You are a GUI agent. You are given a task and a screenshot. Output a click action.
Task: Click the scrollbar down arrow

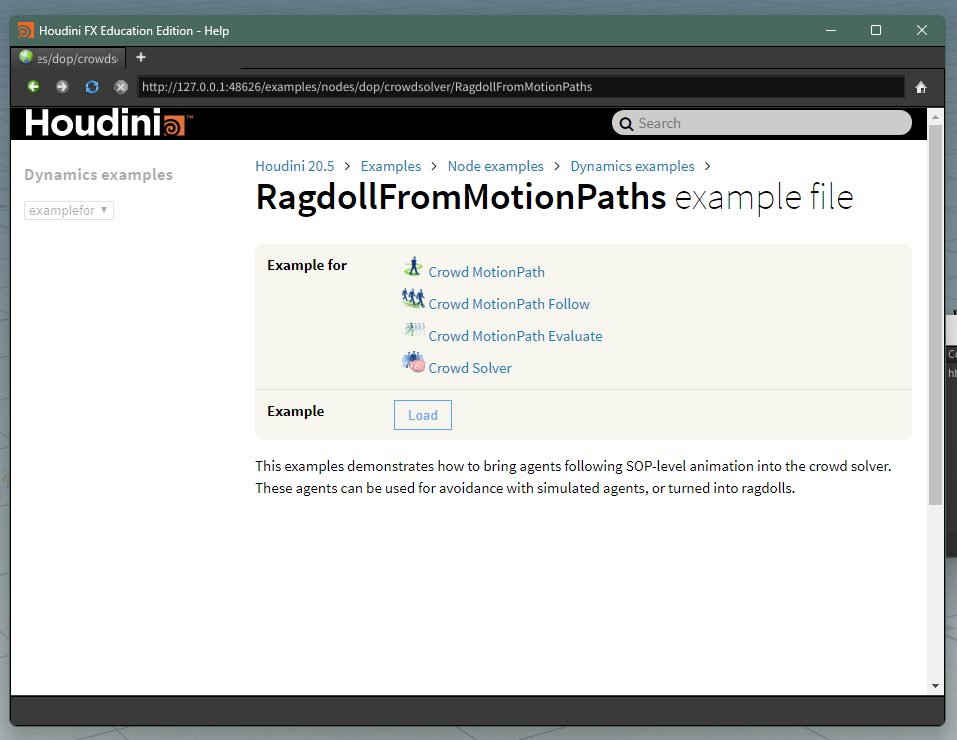click(x=935, y=686)
